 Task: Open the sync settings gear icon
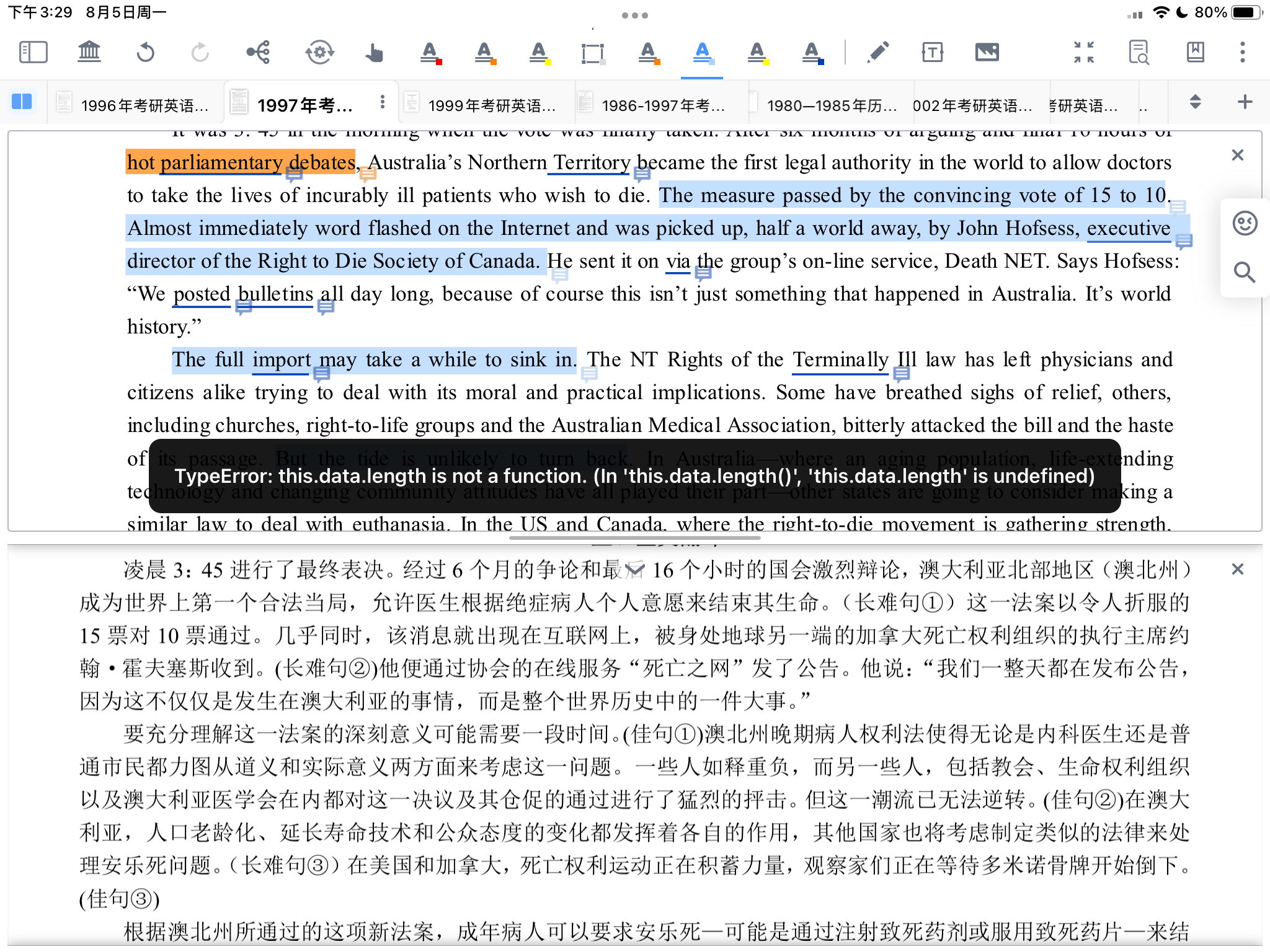point(319,53)
